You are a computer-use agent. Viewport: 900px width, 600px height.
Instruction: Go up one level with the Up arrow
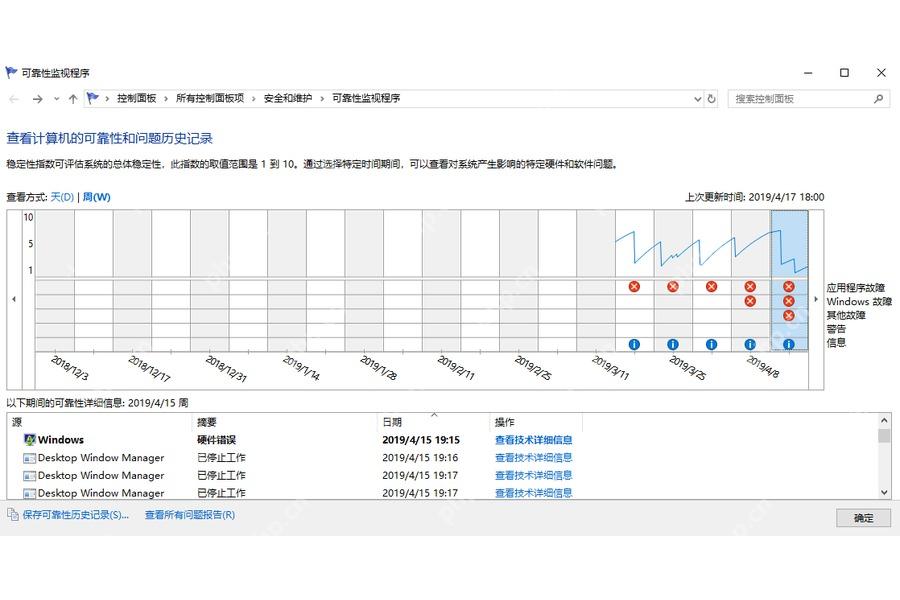73,99
